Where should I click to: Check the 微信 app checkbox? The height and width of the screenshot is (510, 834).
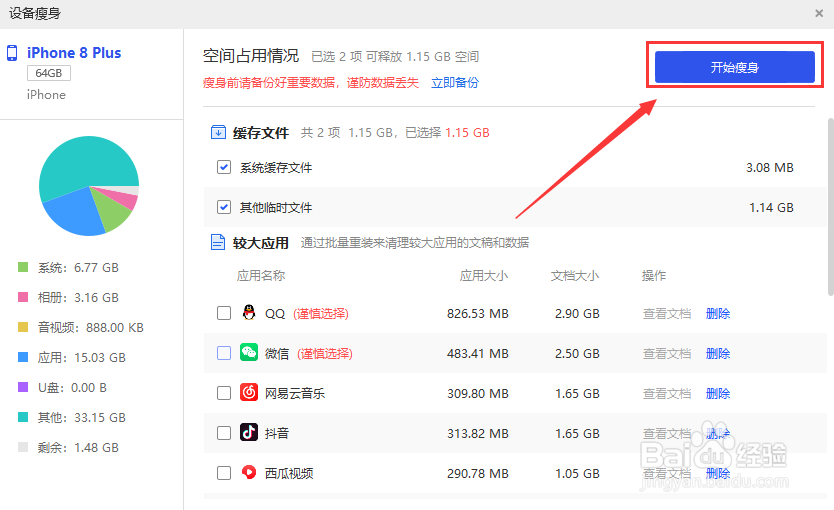click(x=224, y=353)
